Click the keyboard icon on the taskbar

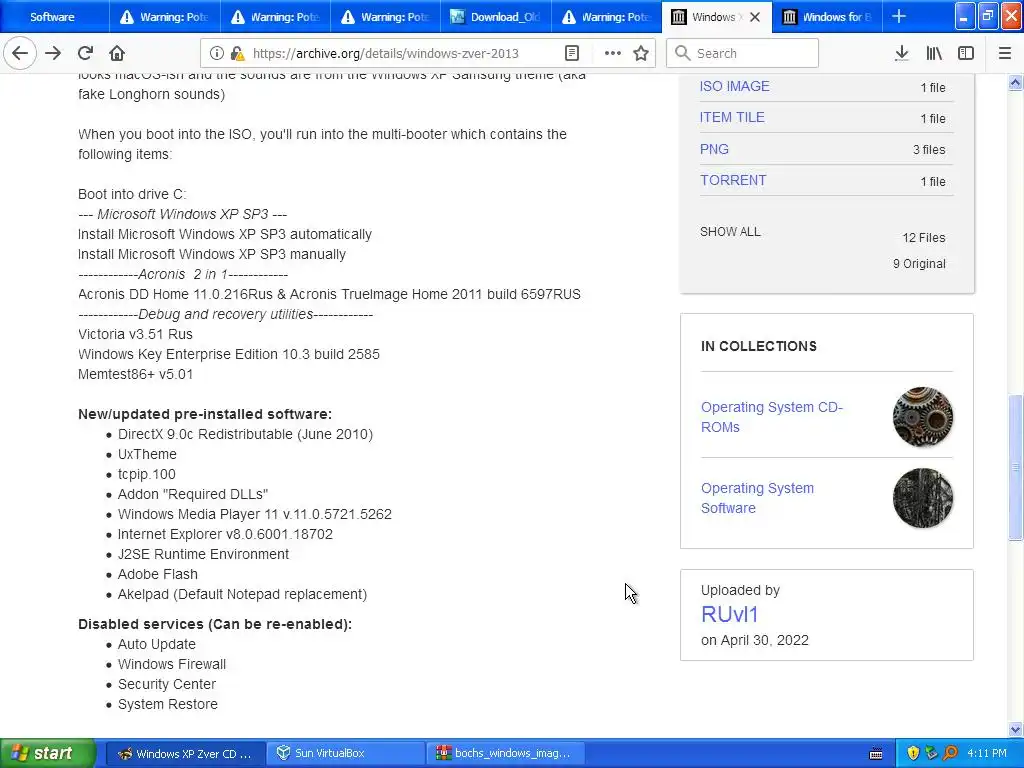pyautogui.click(x=876, y=754)
